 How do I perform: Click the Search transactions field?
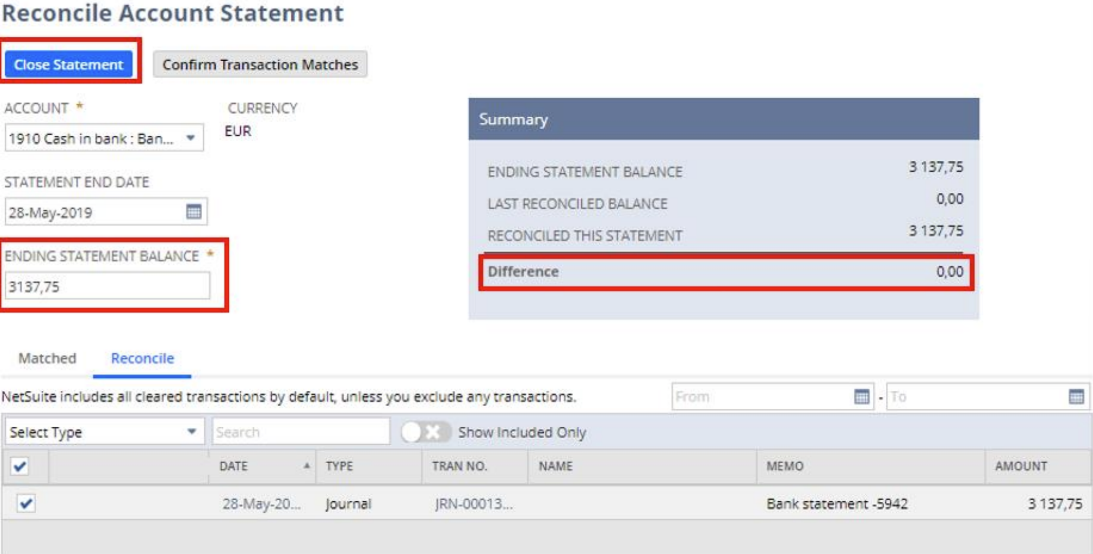tap(301, 432)
